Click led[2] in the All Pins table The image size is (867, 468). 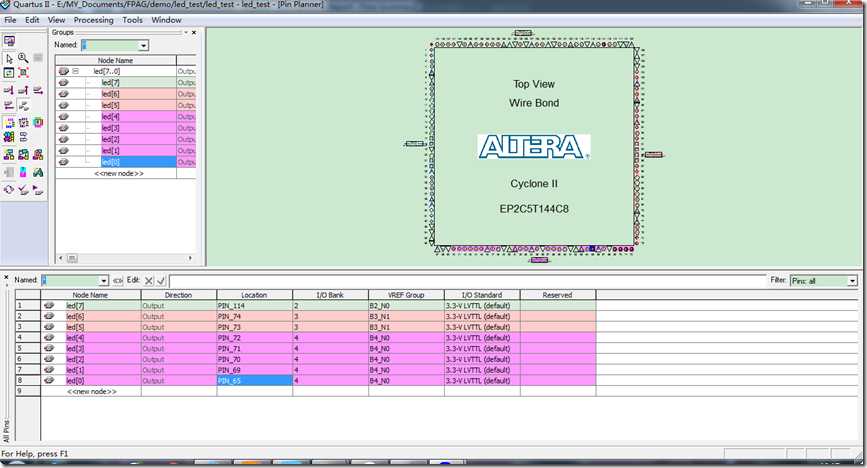(x=75, y=359)
